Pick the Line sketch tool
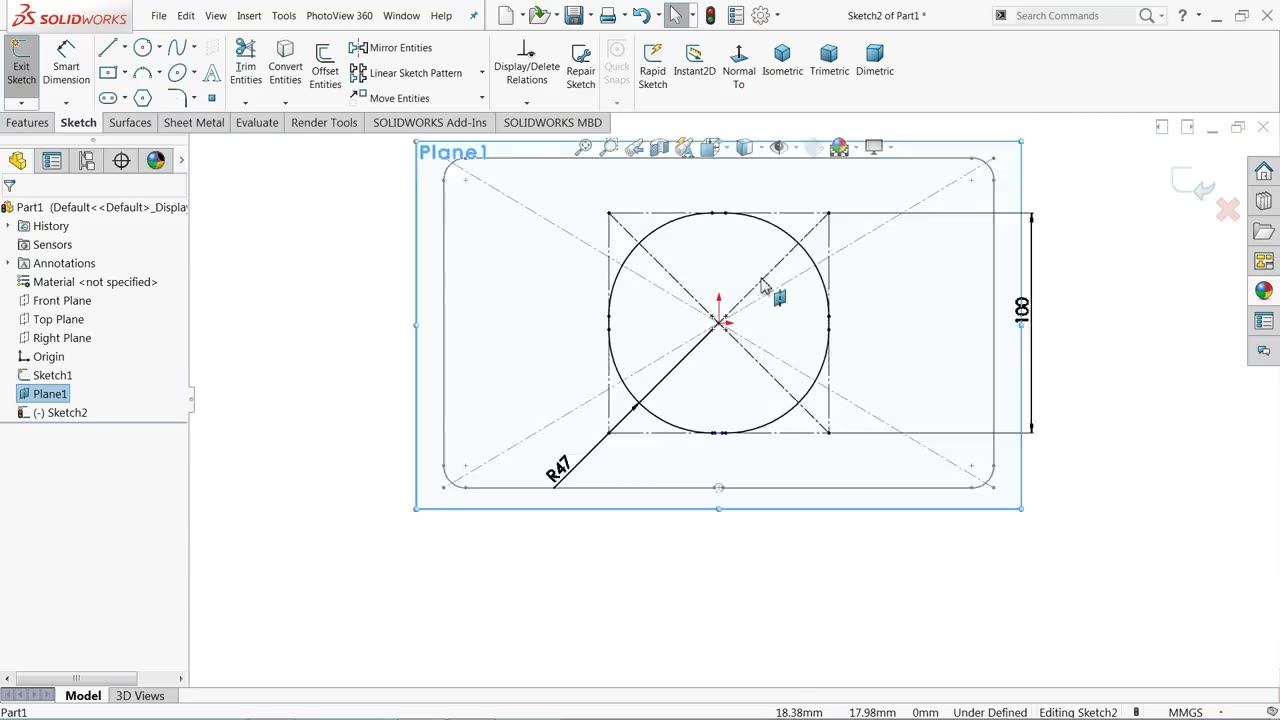1280x720 pixels. point(107,48)
